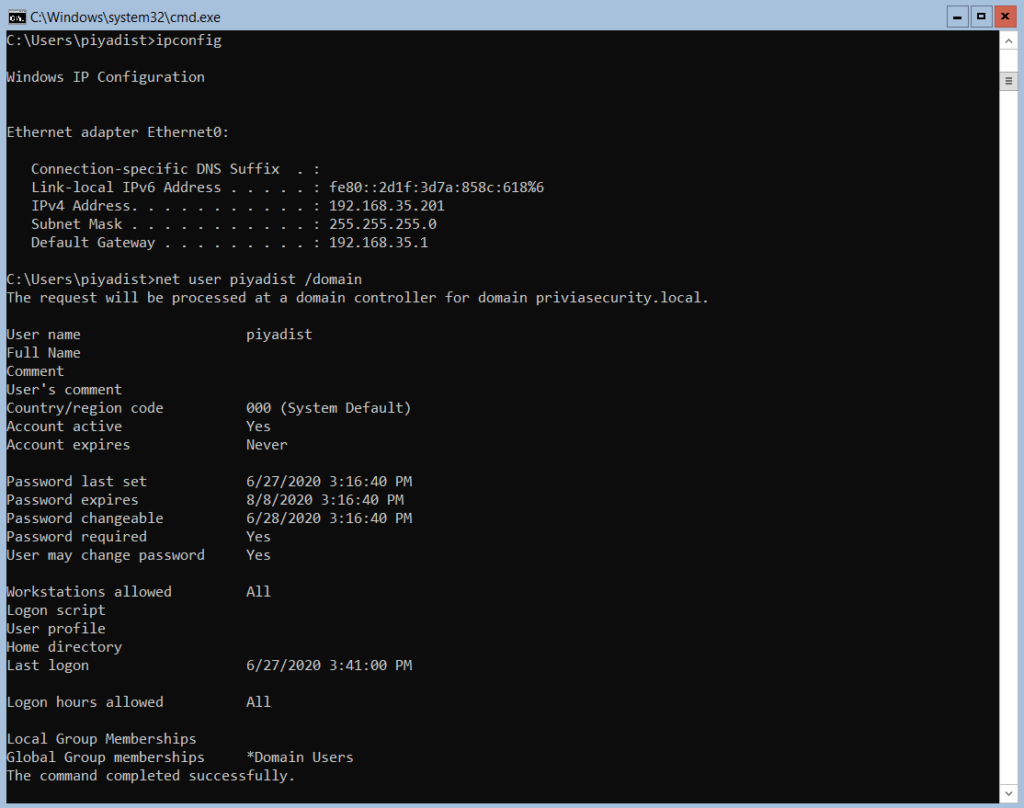Click the 'Logon script' label
Image resolution: width=1024 pixels, height=808 pixels.
tap(56, 610)
